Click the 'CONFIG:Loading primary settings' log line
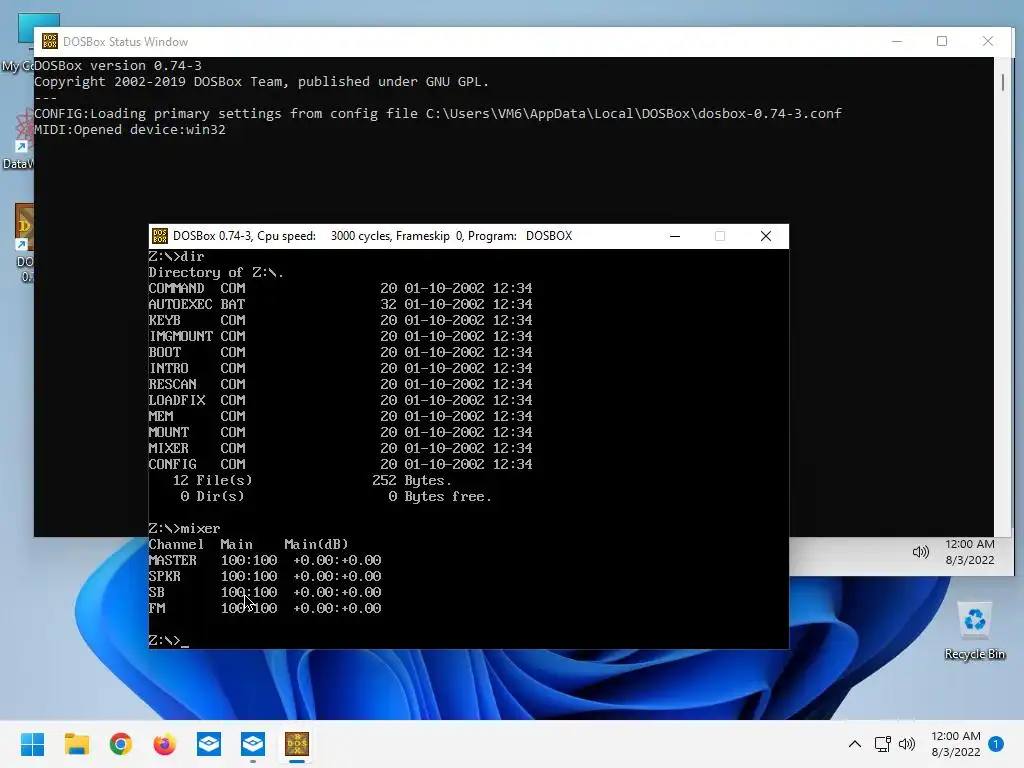1024x768 pixels. [438, 114]
